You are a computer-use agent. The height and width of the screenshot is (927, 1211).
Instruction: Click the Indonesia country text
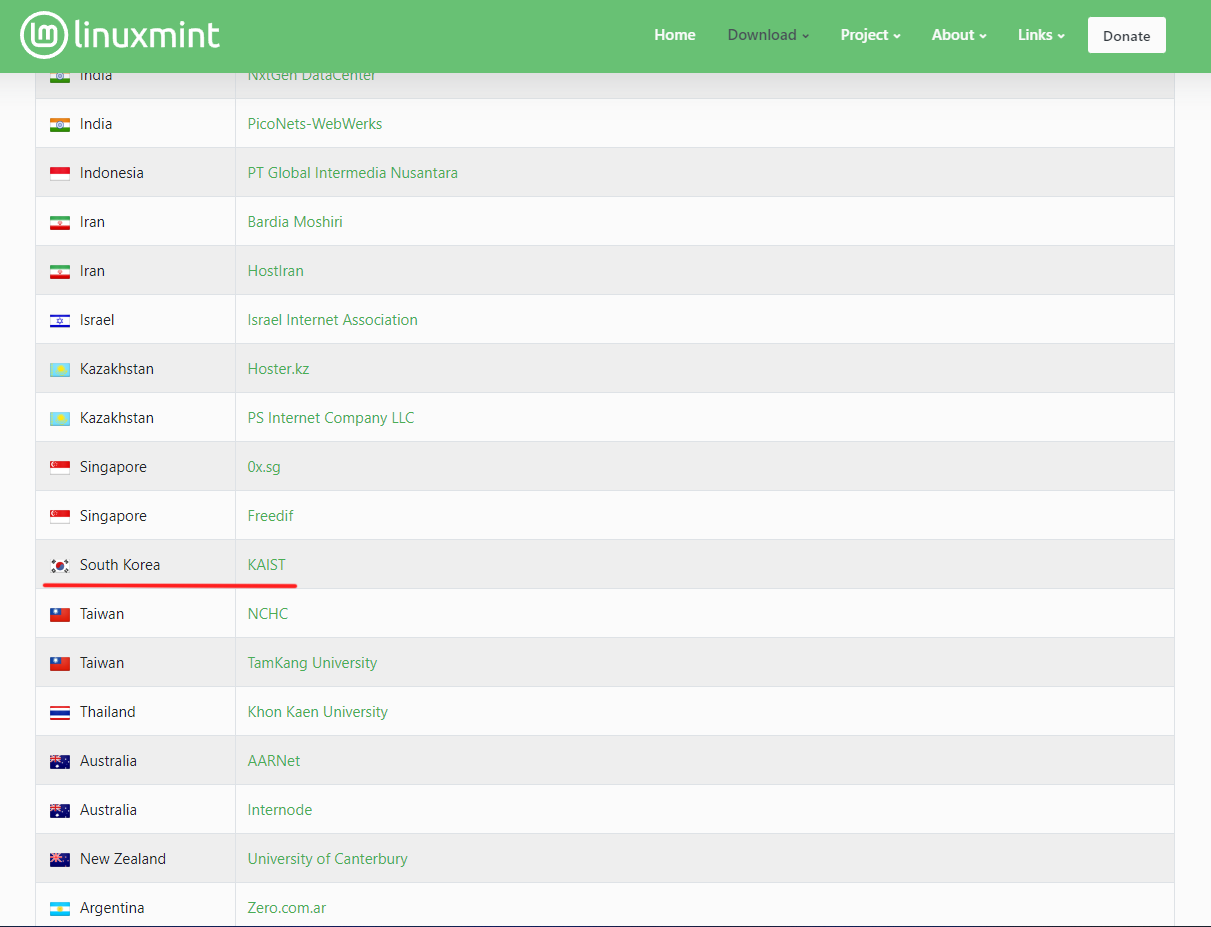pyautogui.click(x=112, y=173)
